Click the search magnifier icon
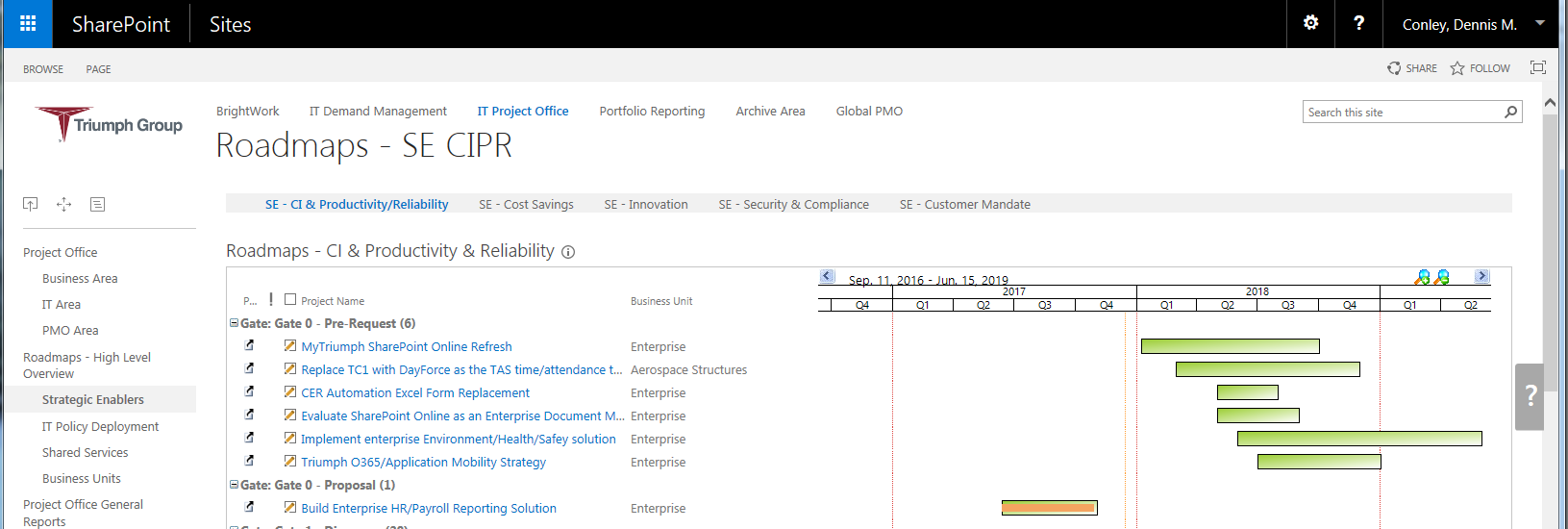Viewport: 1568px width, 529px height. 1510,112
